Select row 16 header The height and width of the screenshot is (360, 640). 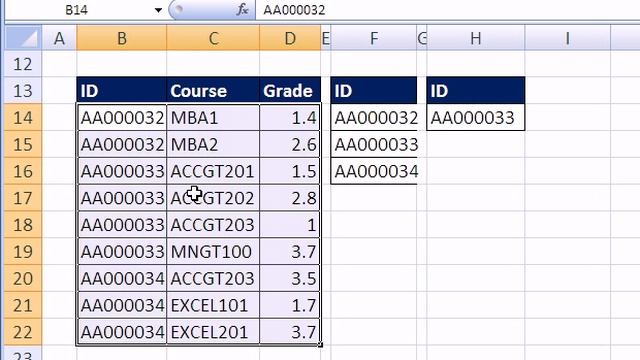[x=23, y=171]
